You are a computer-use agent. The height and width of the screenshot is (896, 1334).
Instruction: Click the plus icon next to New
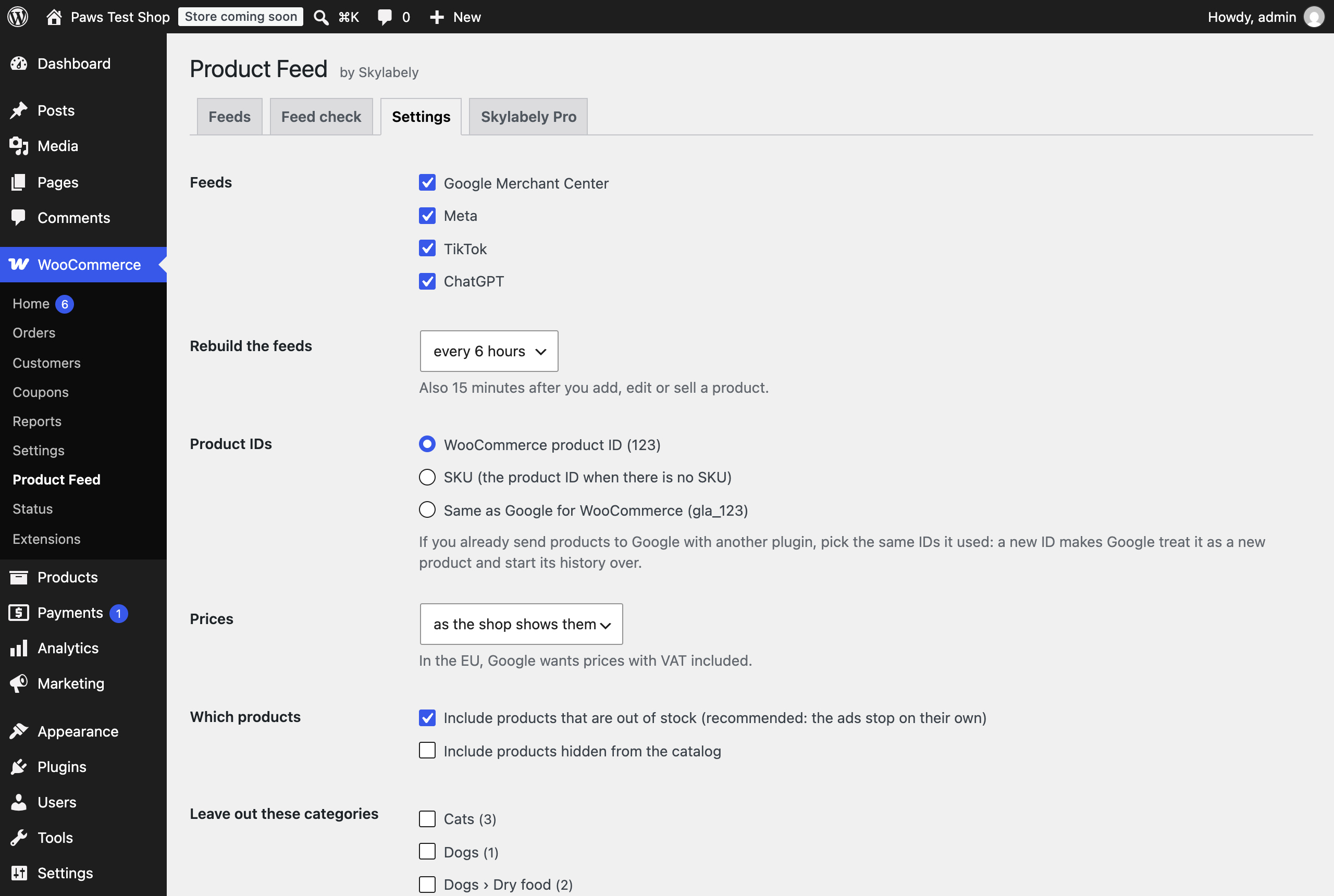click(437, 17)
